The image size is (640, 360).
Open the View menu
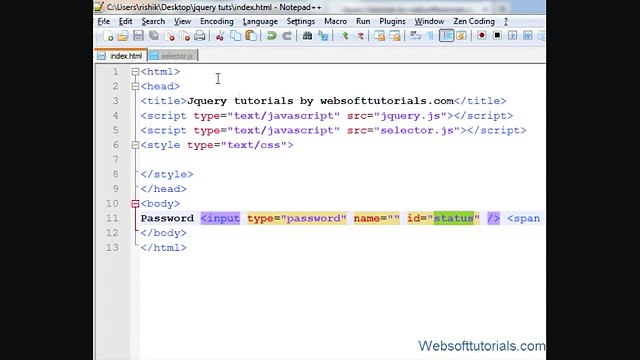[x=182, y=21]
